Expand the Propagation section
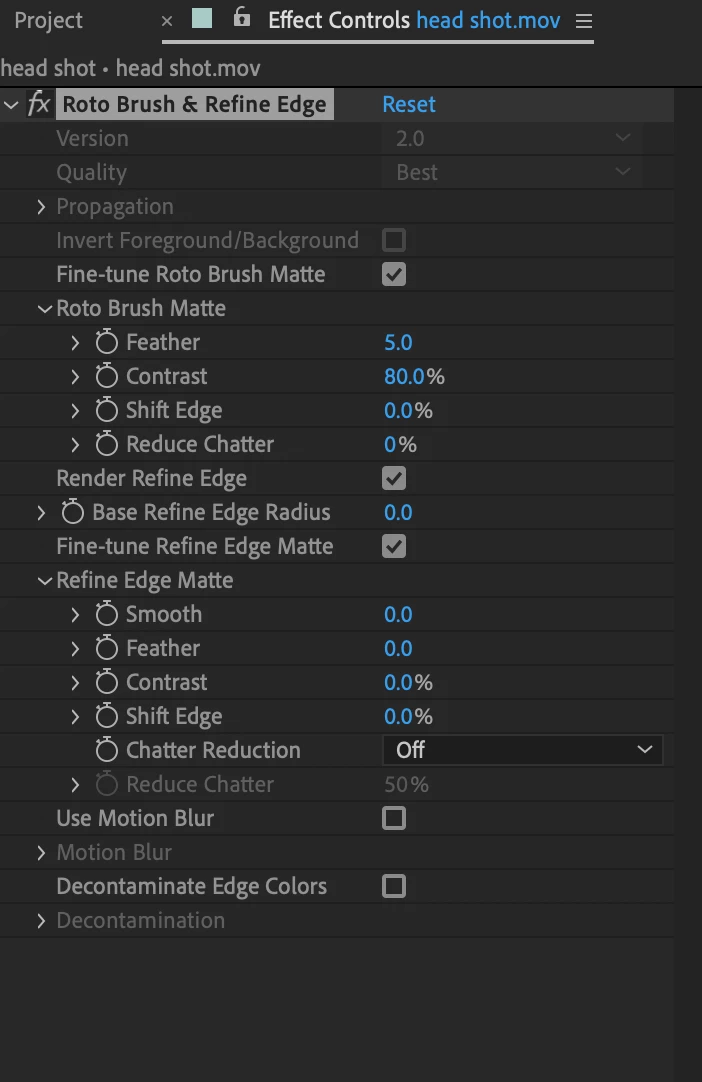Viewport: 702px width, 1082px height. [41, 206]
